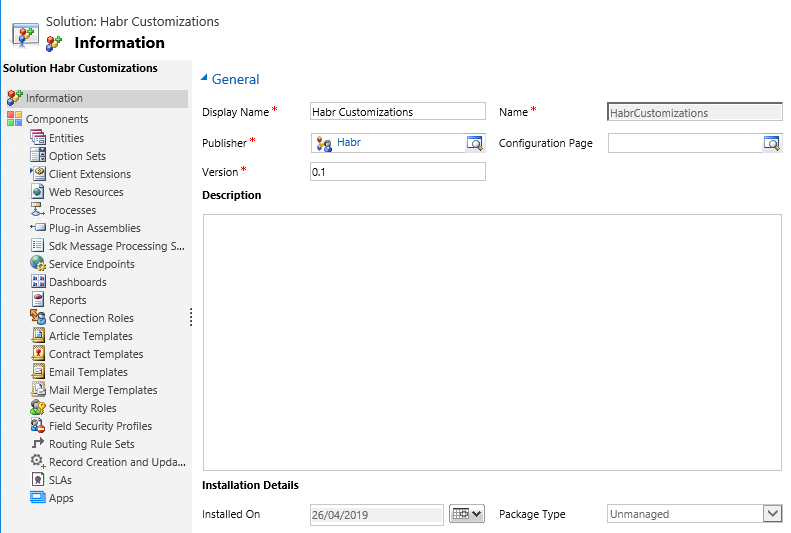Open the Option Sets node
Screen dimensions: 791x533
[77, 156]
